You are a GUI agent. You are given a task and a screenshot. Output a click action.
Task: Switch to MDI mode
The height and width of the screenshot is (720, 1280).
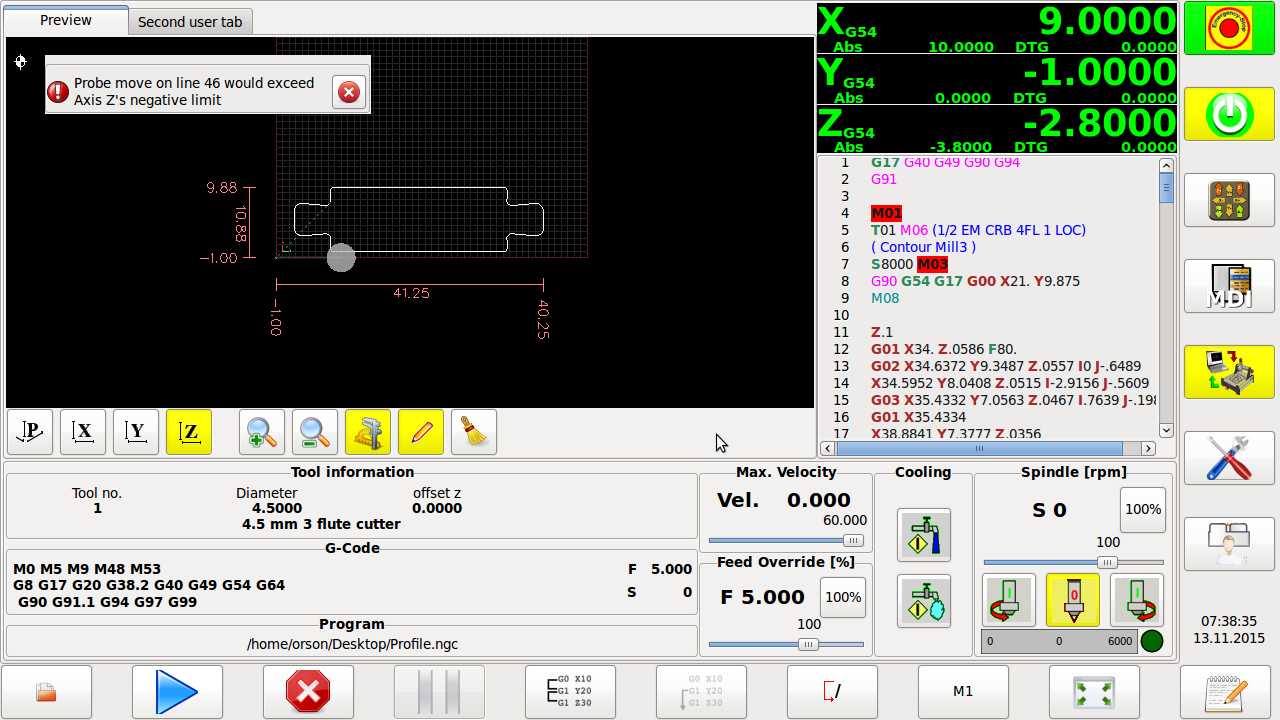coord(1229,286)
